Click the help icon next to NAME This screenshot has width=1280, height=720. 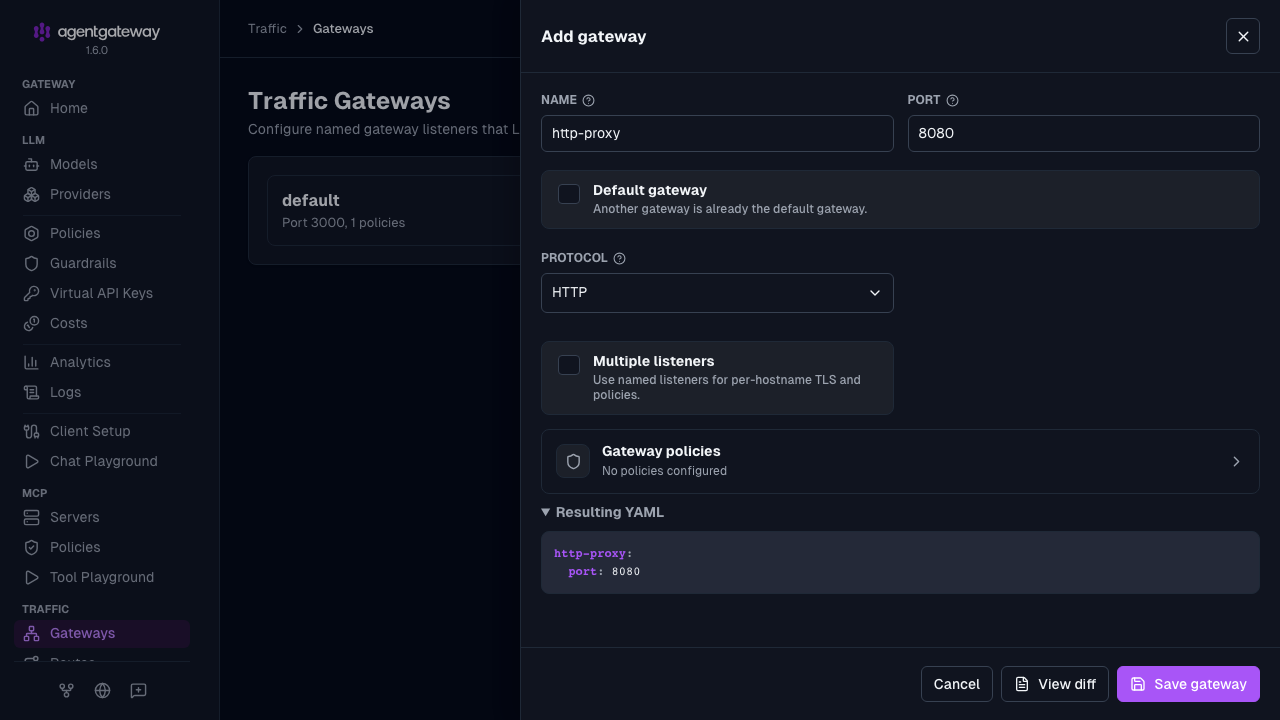pyautogui.click(x=589, y=100)
